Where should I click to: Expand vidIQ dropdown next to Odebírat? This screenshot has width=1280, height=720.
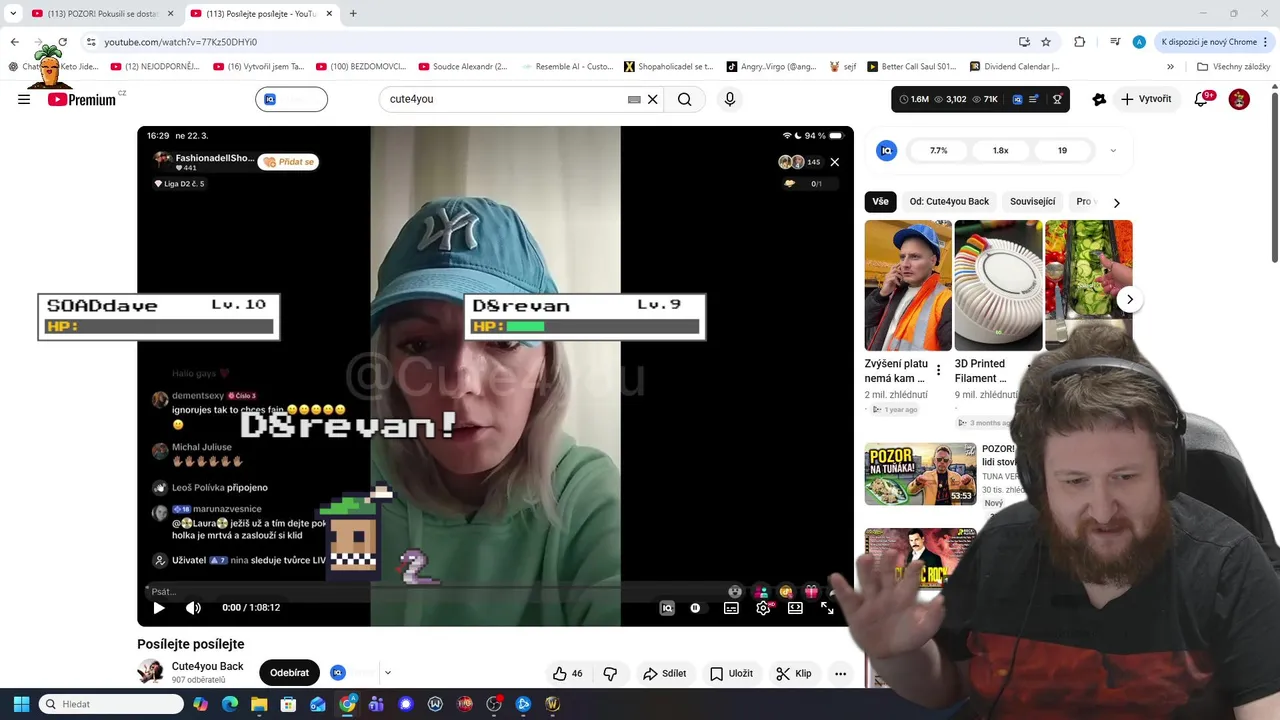388,673
